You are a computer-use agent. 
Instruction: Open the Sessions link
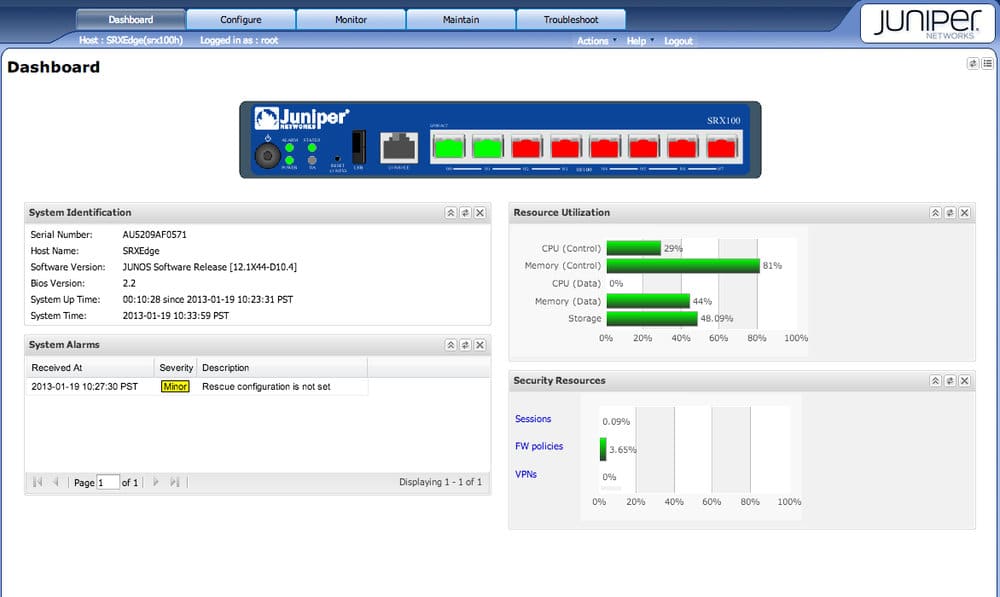[x=533, y=419]
